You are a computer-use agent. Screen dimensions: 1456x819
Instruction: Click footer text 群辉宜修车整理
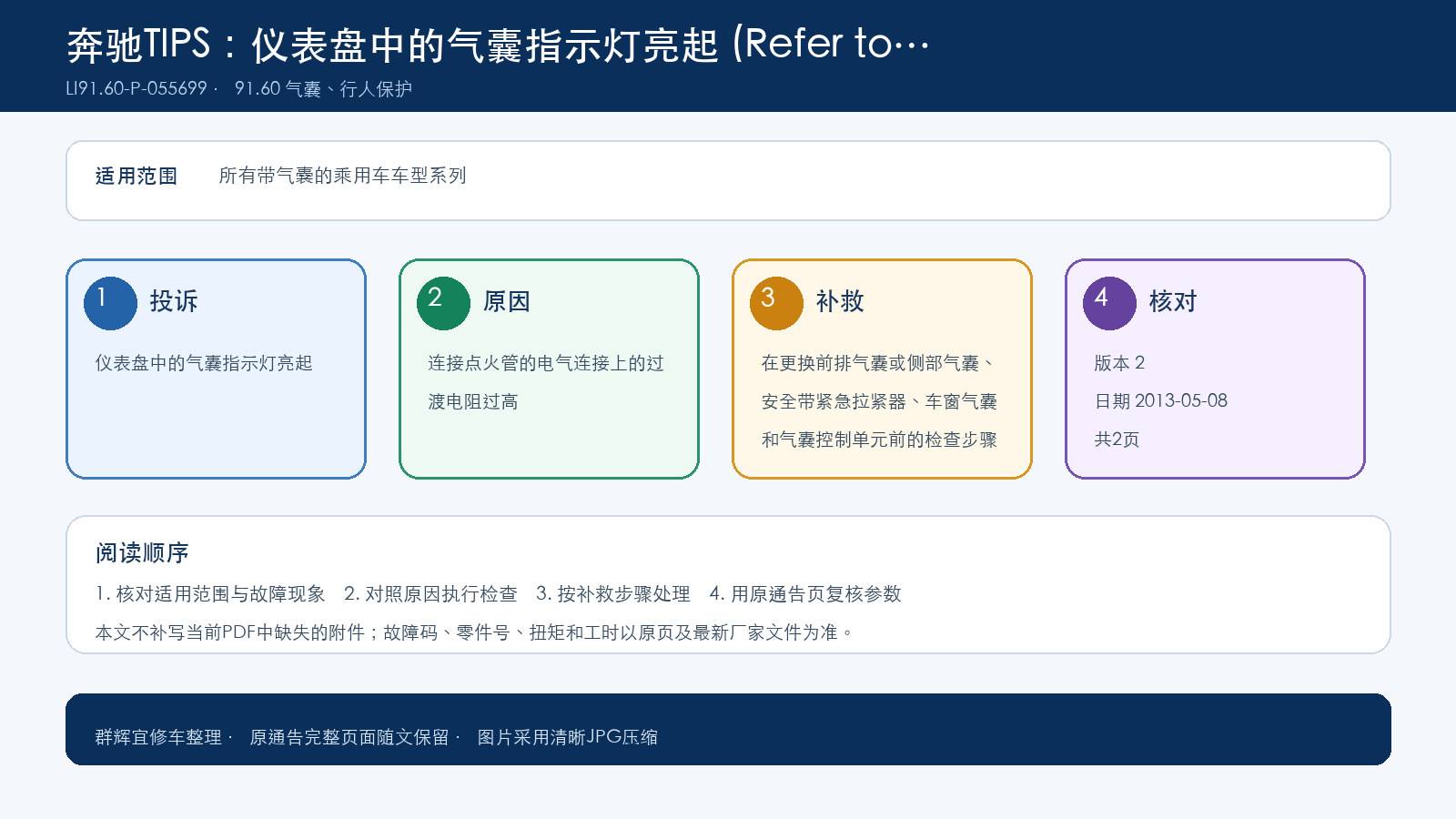pyautogui.click(x=158, y=737)
